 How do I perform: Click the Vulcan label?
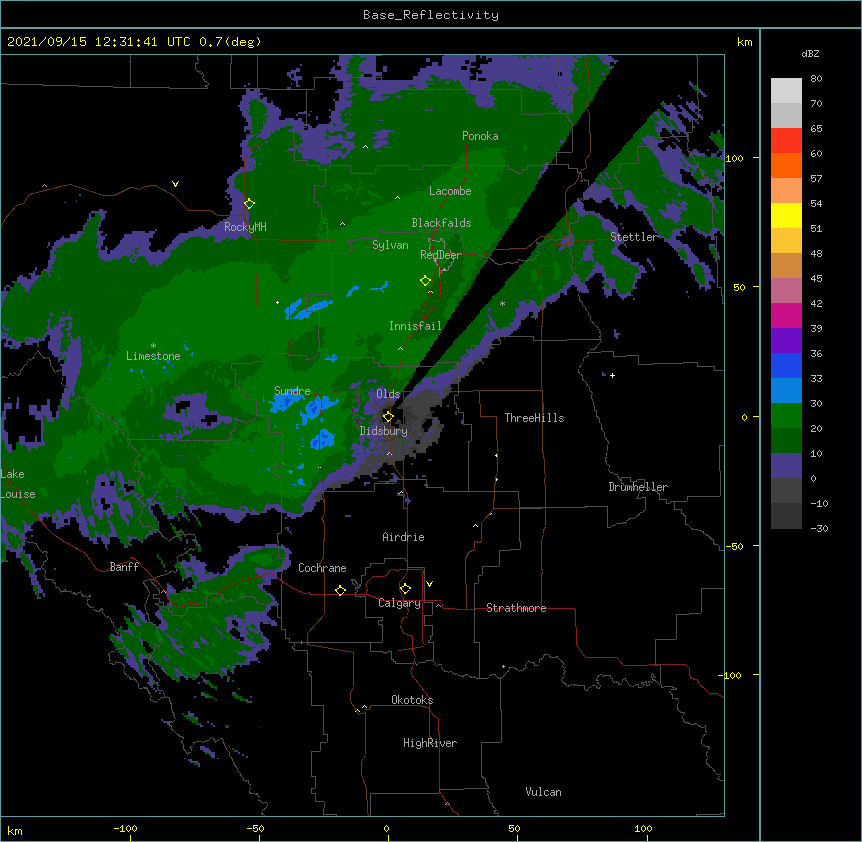tap(543, 792)
